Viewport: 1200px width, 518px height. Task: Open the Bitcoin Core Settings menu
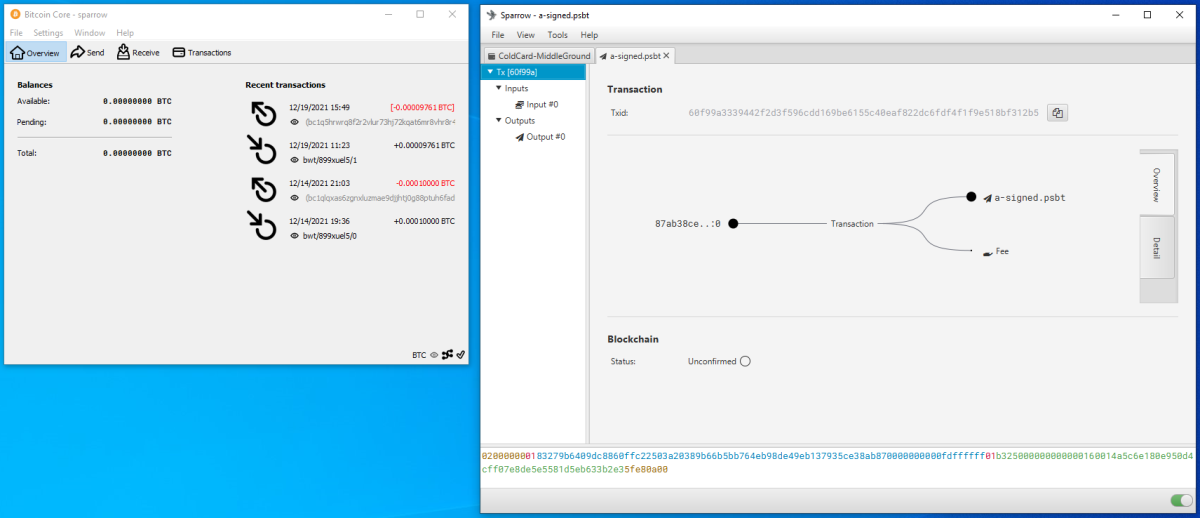point(48,33)
